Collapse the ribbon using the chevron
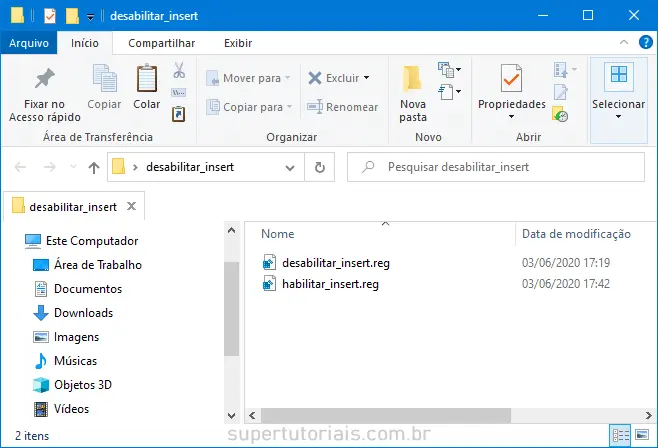This screenshot has width=658, height=448. 624,43
